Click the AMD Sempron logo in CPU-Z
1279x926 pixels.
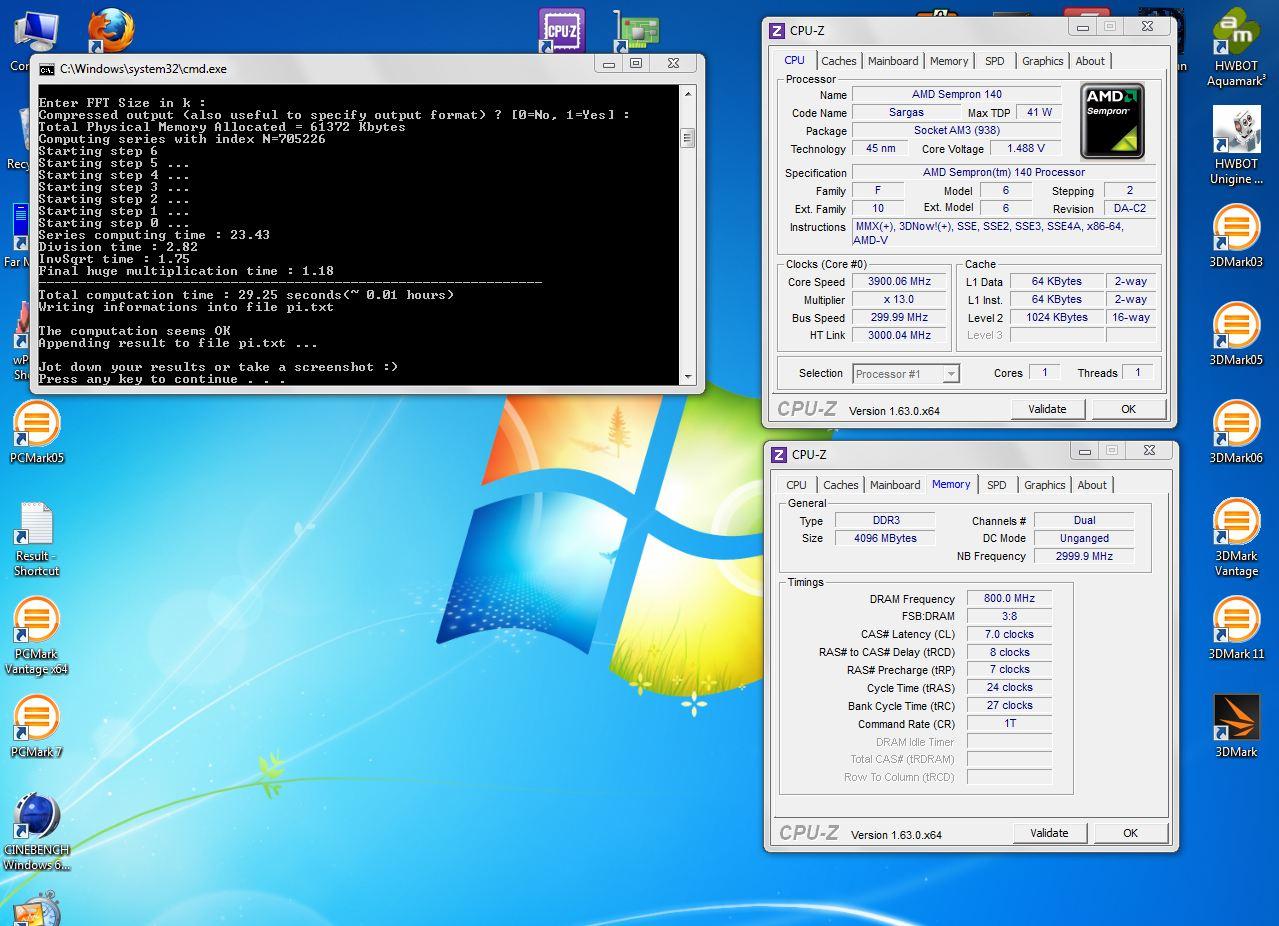[x=1112, y=121]
